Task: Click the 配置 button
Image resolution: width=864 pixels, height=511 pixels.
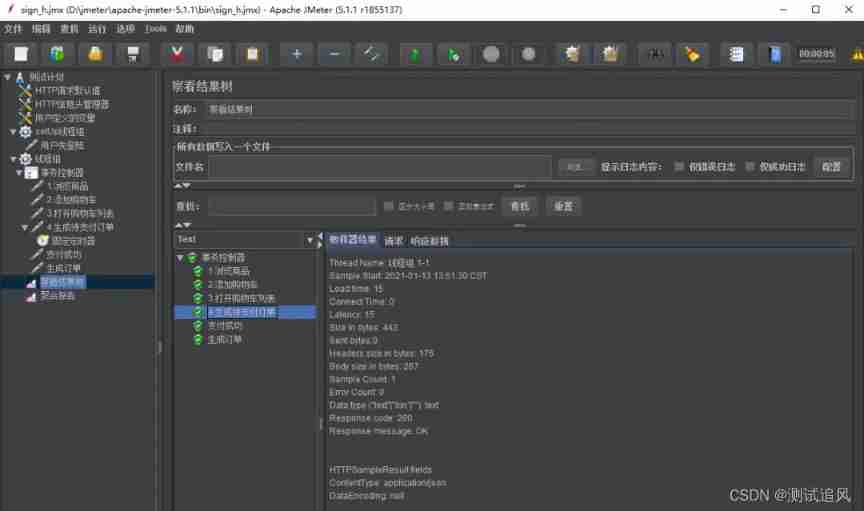Action: click(831, 167)
